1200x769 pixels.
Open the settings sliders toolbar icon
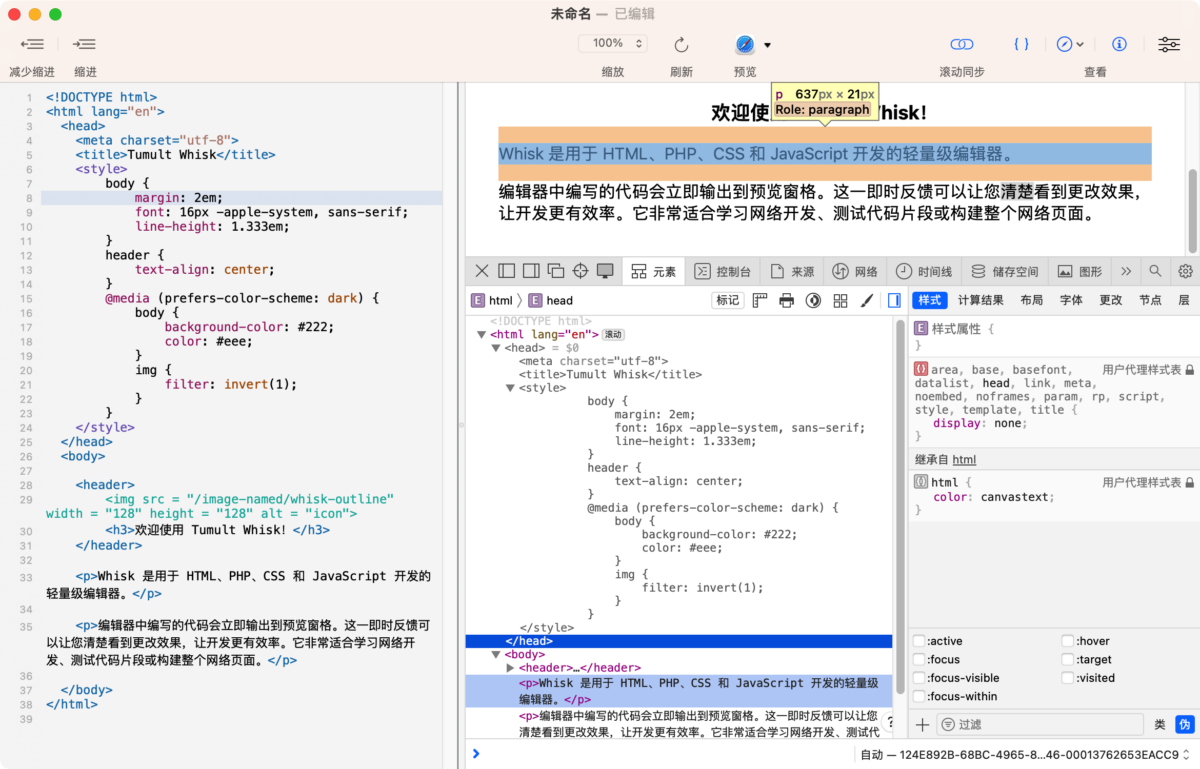(1168, 44)
